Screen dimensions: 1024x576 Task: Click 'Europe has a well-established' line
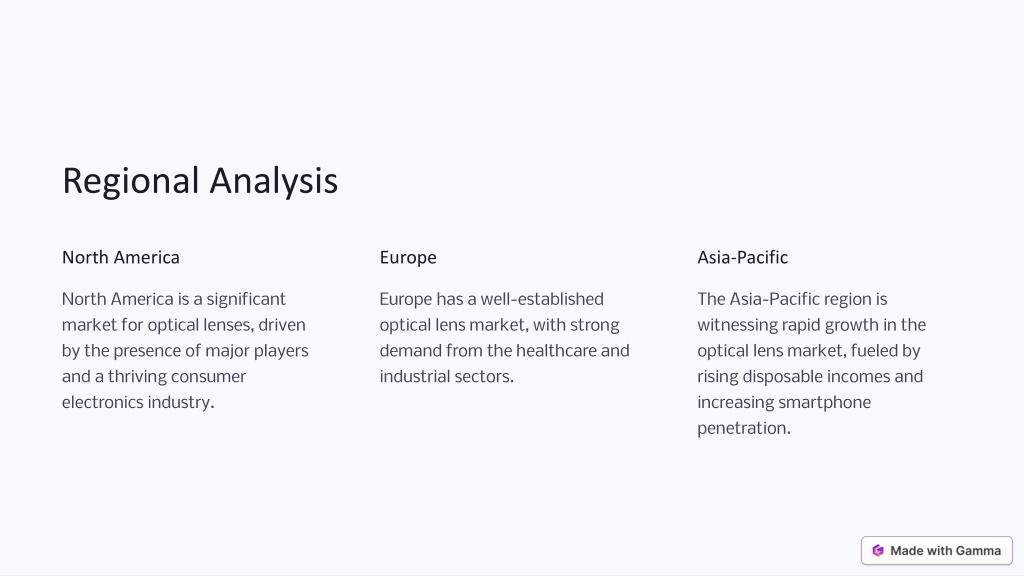click(x=492, y=299)
